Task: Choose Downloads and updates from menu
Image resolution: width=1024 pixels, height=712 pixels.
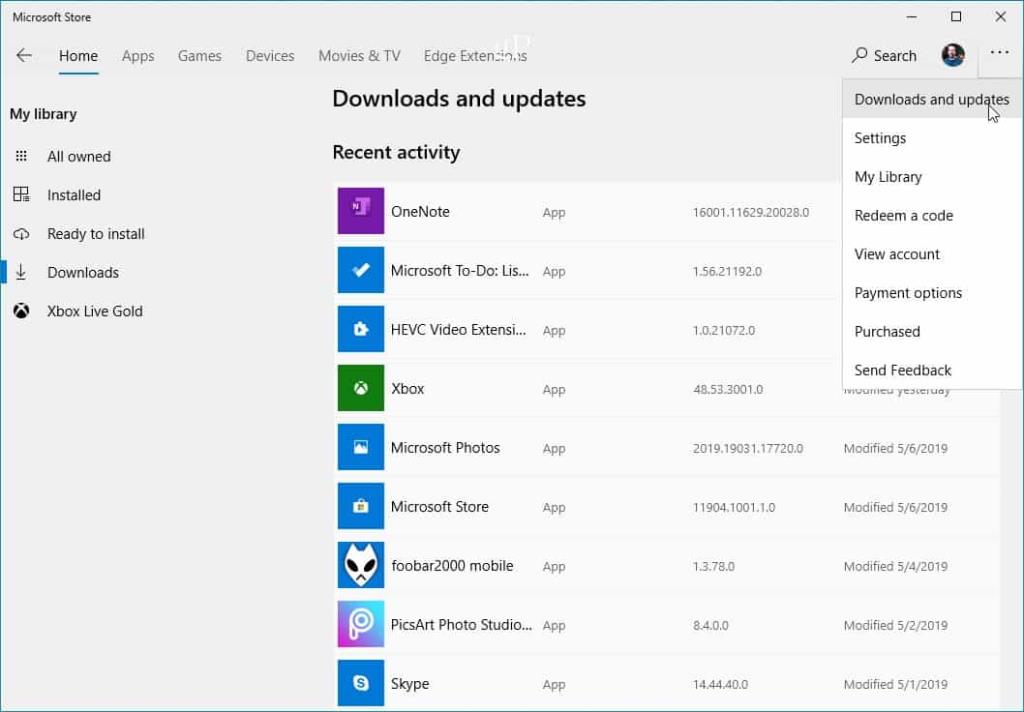Action: pyautogui.click(x=931, y=99)
